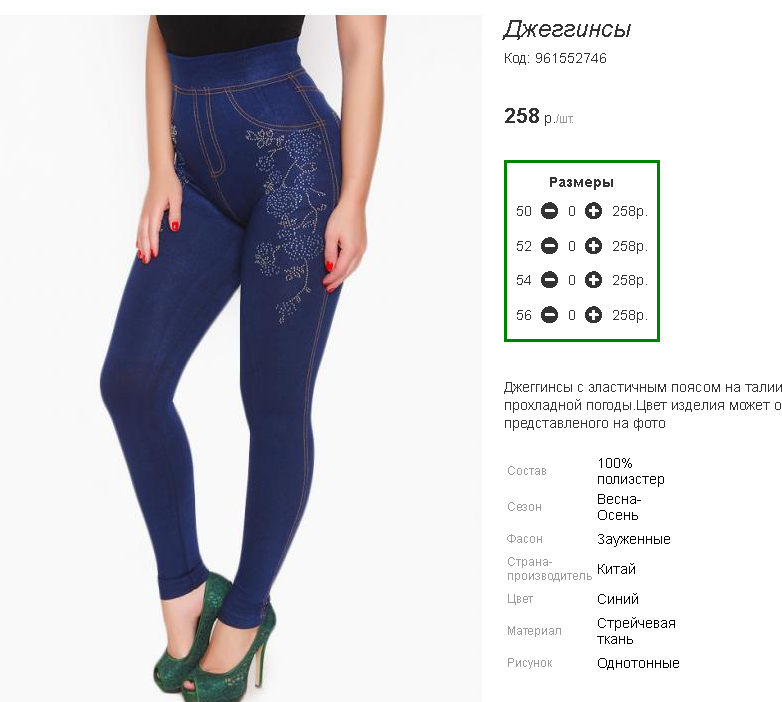The image size is (782, 702).
Task: Select the quantity value for size 56
Action: pyautogui.click(x=572, y=315)
